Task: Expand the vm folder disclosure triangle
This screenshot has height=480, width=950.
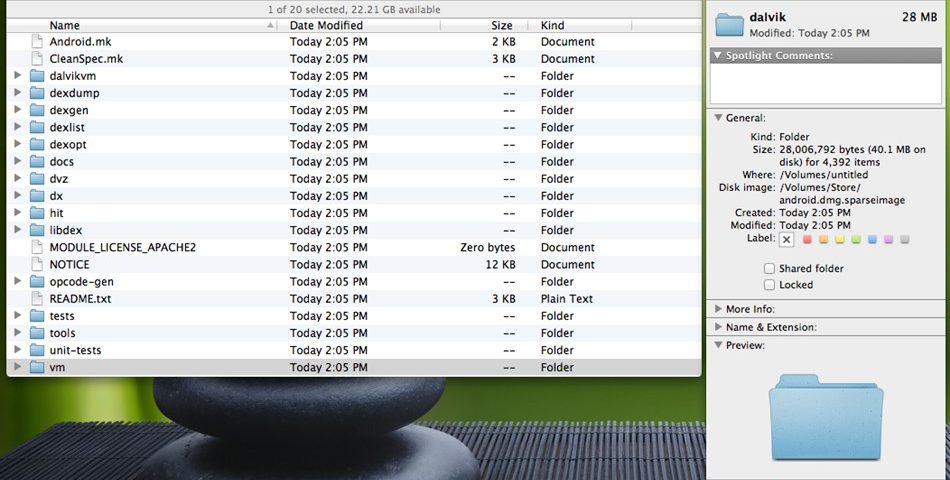Action: click(x=18, y=367)
